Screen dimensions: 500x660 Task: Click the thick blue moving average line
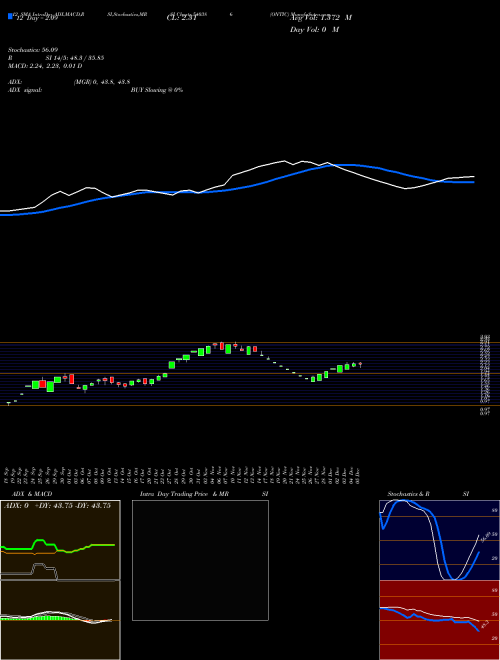pyautogui.click(x=237, y=189)
